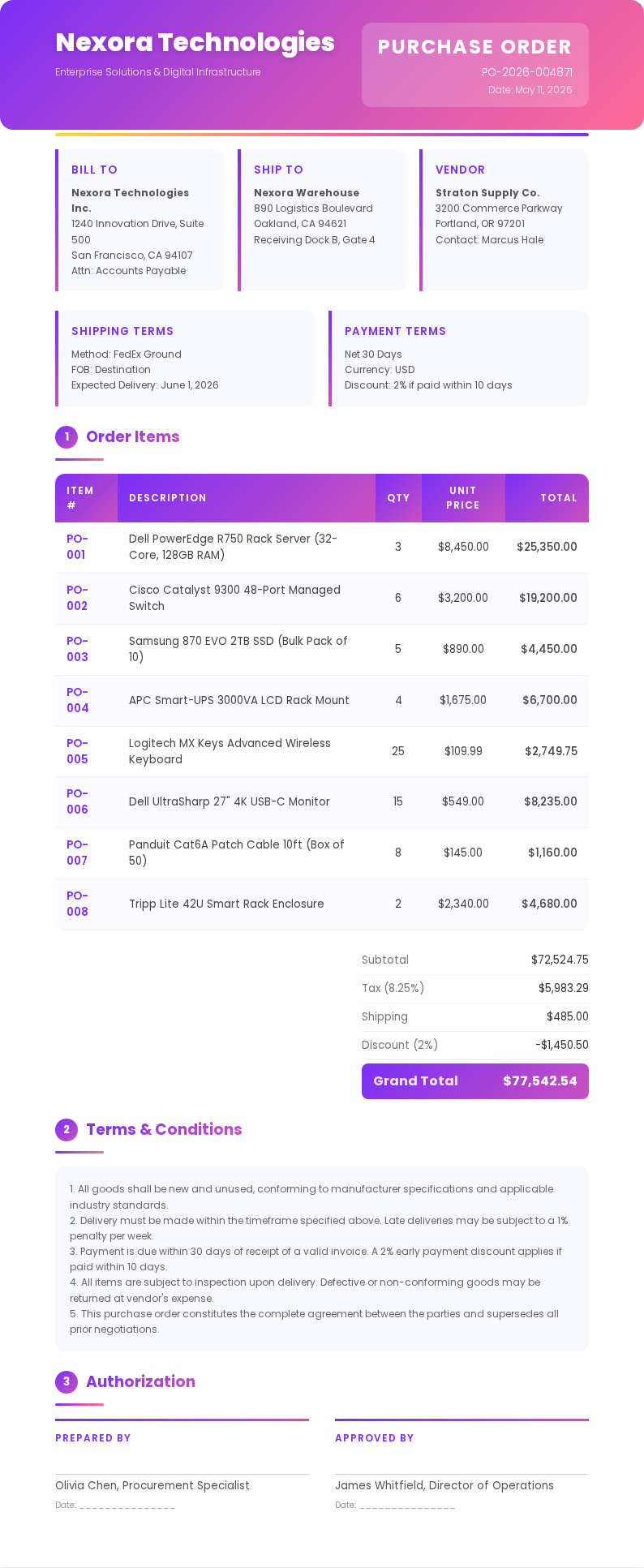Select Expected Delivery: June 1, 2026
Viewport: 644px width, 1568px height.
click(145, 385)
